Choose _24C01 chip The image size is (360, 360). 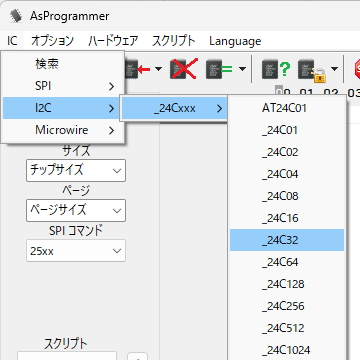click(x=287, y=130)
